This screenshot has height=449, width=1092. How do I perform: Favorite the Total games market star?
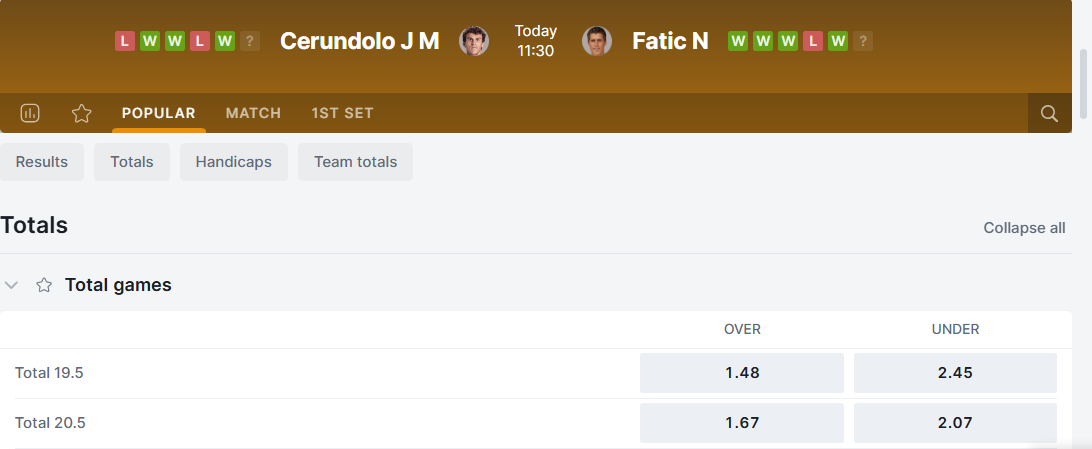44,285
